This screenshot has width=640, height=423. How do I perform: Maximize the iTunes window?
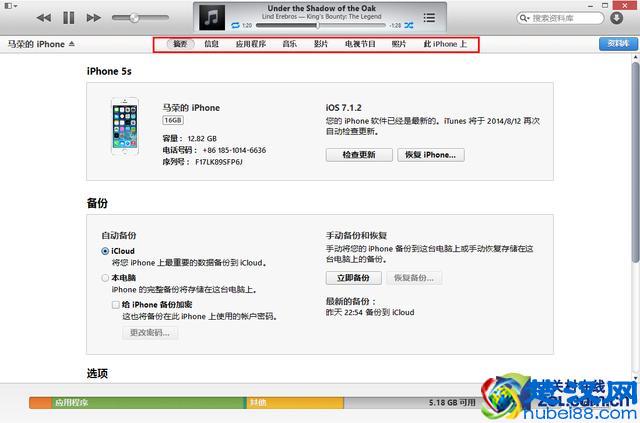point(605,6)
